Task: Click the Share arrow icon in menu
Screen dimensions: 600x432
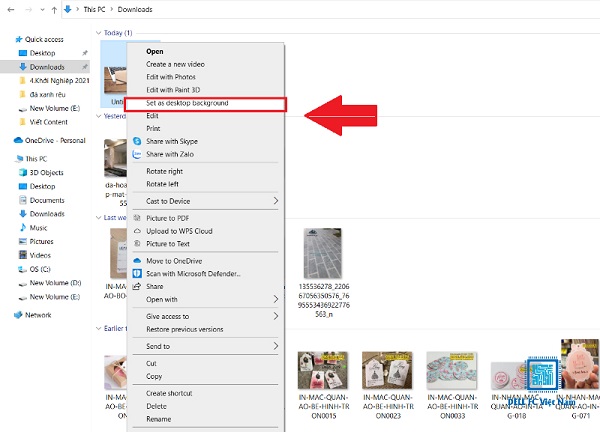Action: coord(137,286)
